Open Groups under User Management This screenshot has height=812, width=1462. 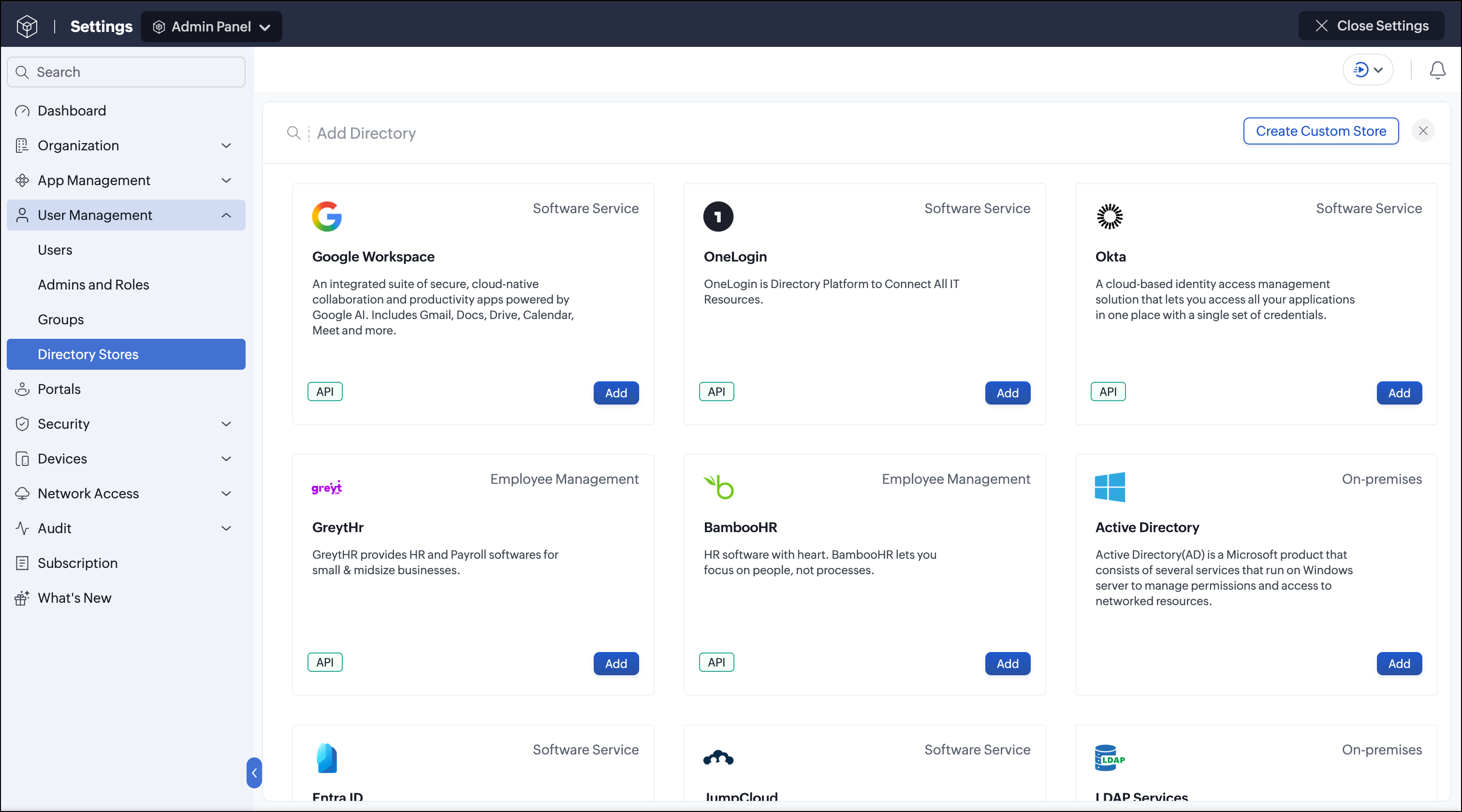point(126,319)
